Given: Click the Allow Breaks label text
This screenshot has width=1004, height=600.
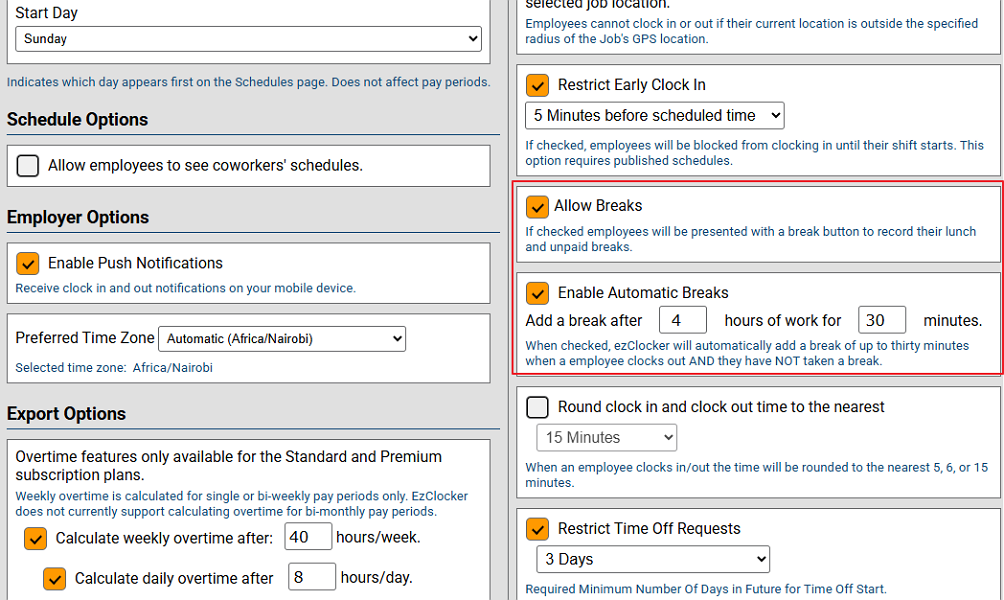Looking at the screenshot, I should [598, 206].
